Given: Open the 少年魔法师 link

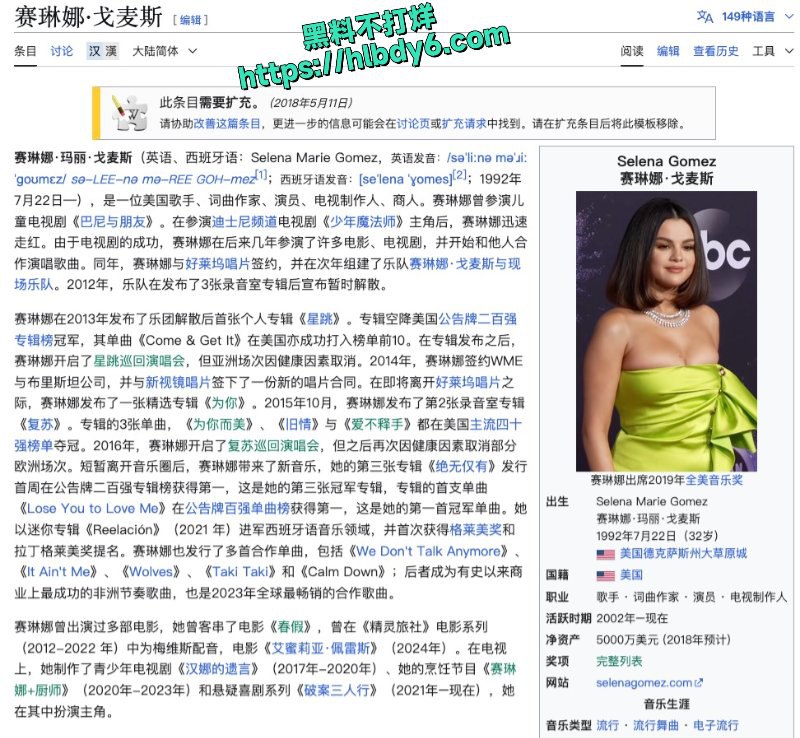Looking at the screenshot, I should coord(363,222).
